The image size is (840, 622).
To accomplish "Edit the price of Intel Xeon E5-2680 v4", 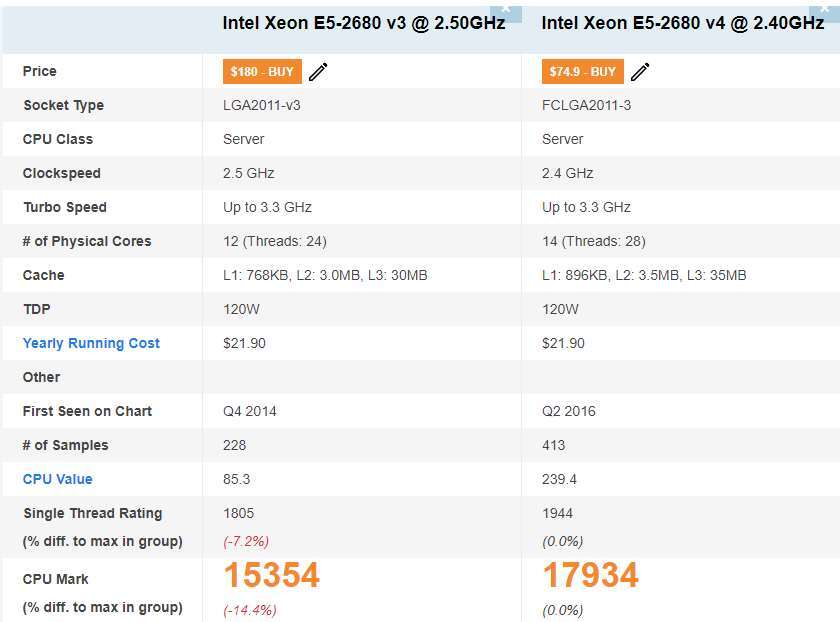I will (x=640, y=71).
